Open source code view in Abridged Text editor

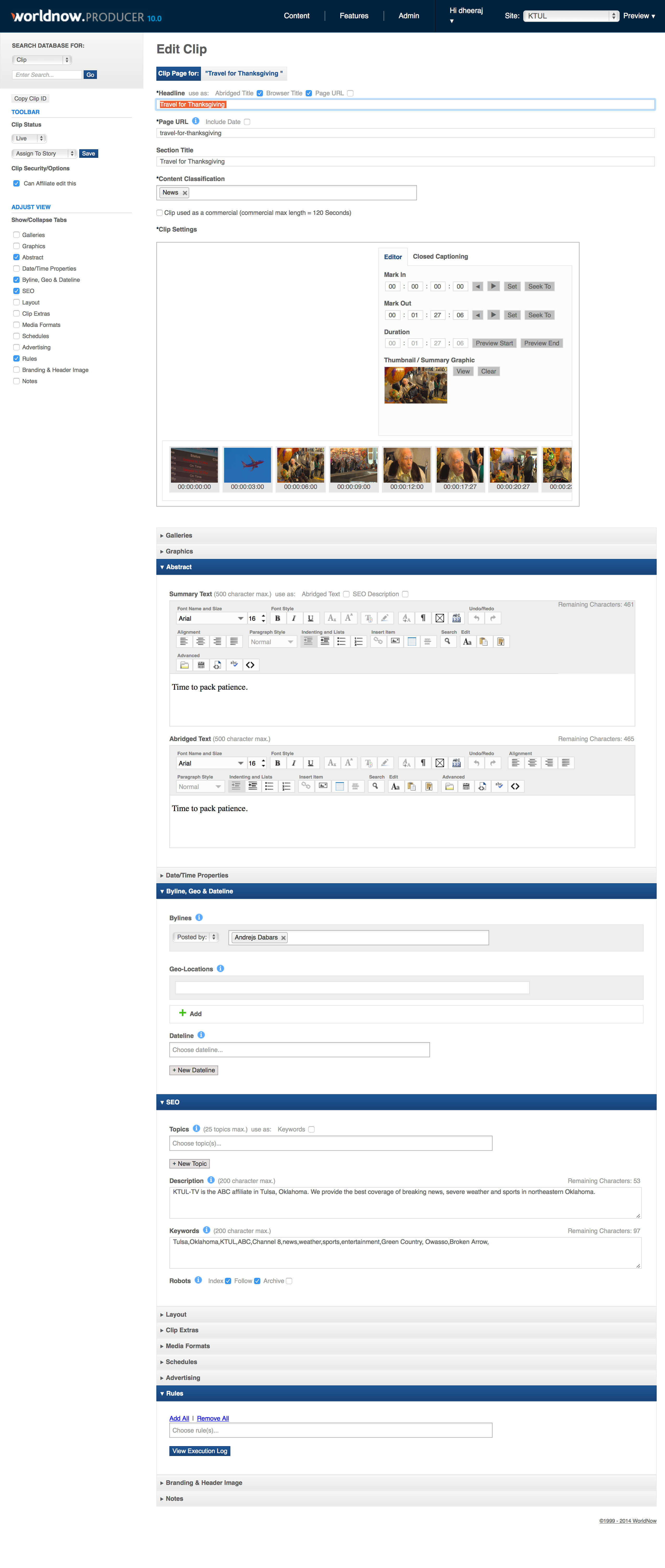coord(515,786)
